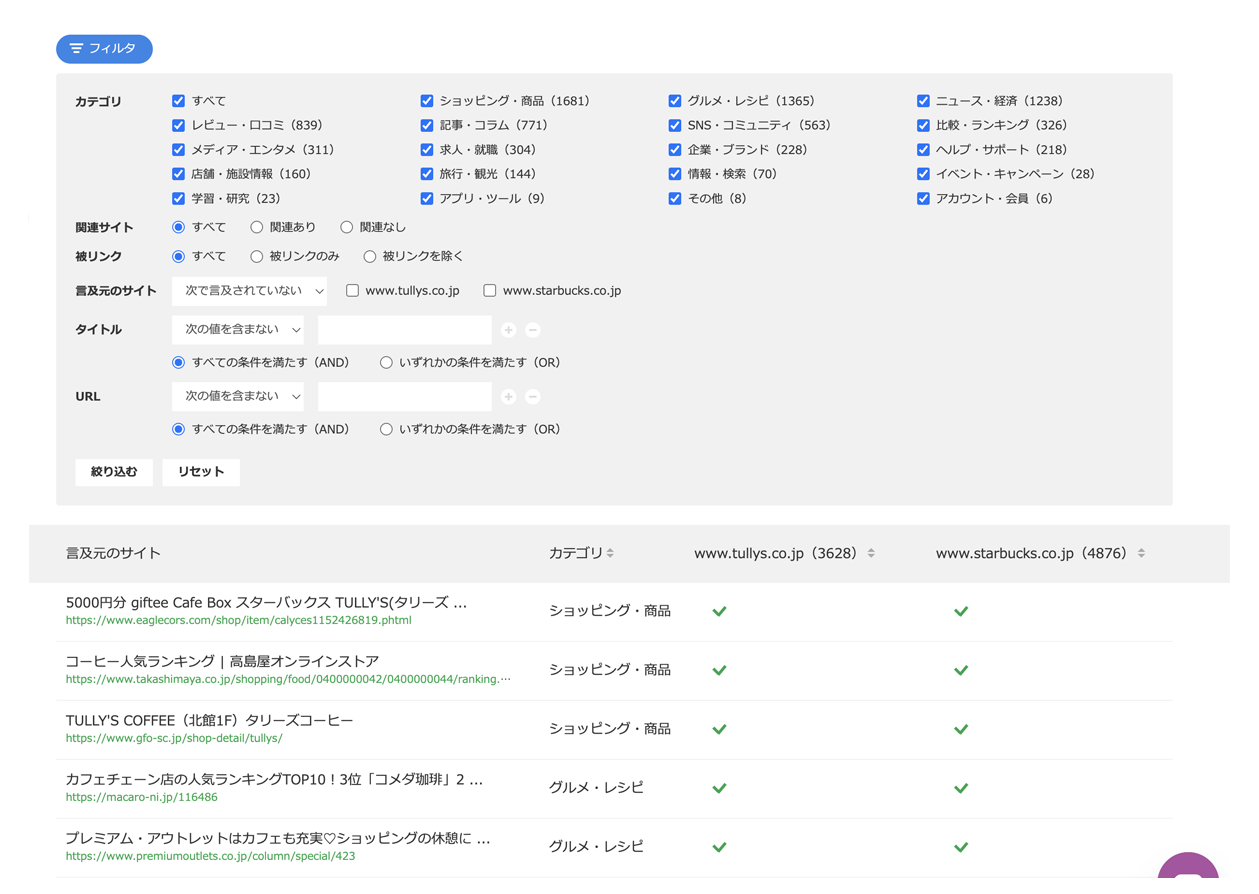
Task: Click the plus icon beside URL field
Action: [508, 397]
